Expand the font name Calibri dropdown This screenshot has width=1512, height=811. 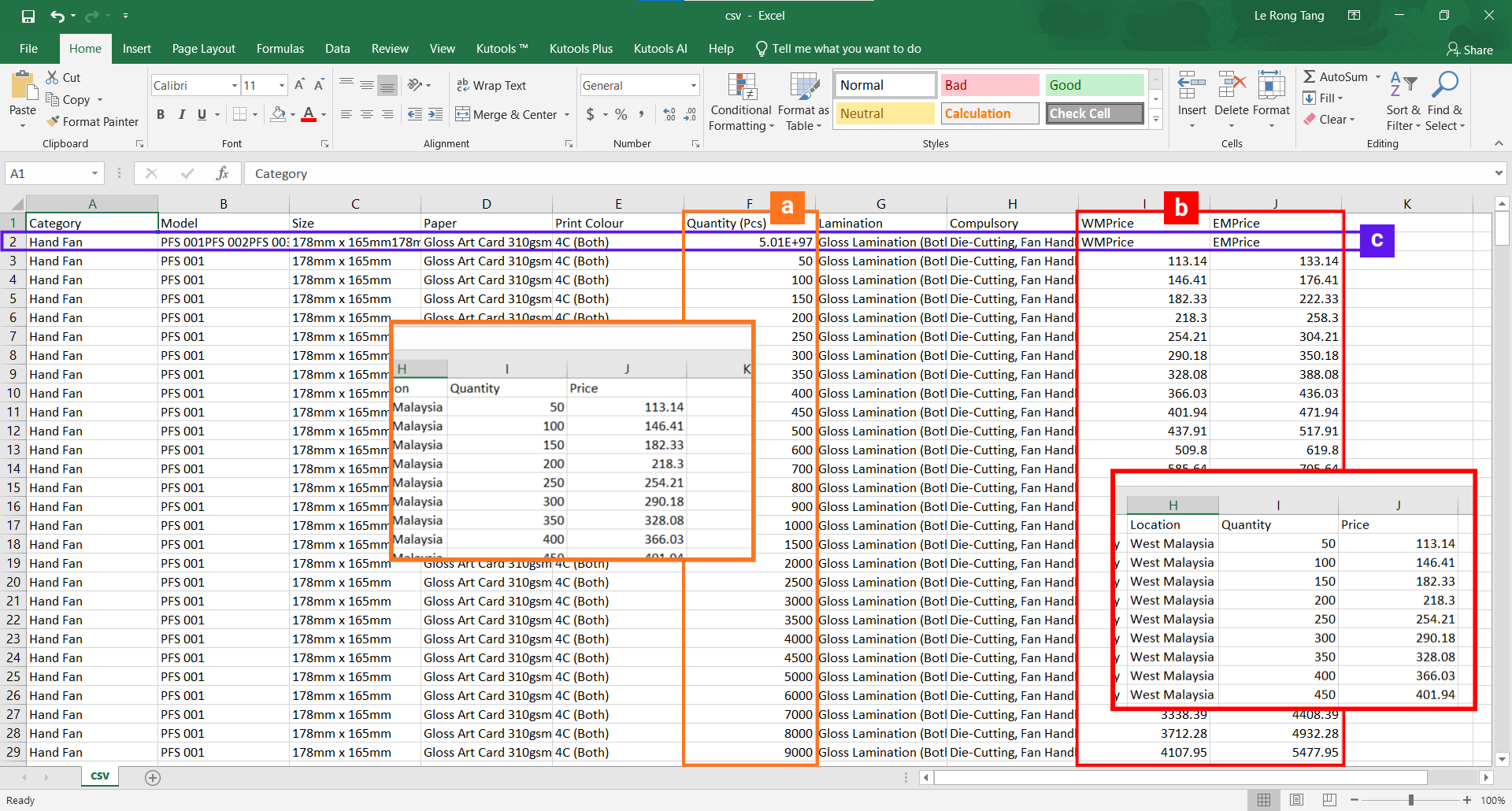tap(235, 85)
